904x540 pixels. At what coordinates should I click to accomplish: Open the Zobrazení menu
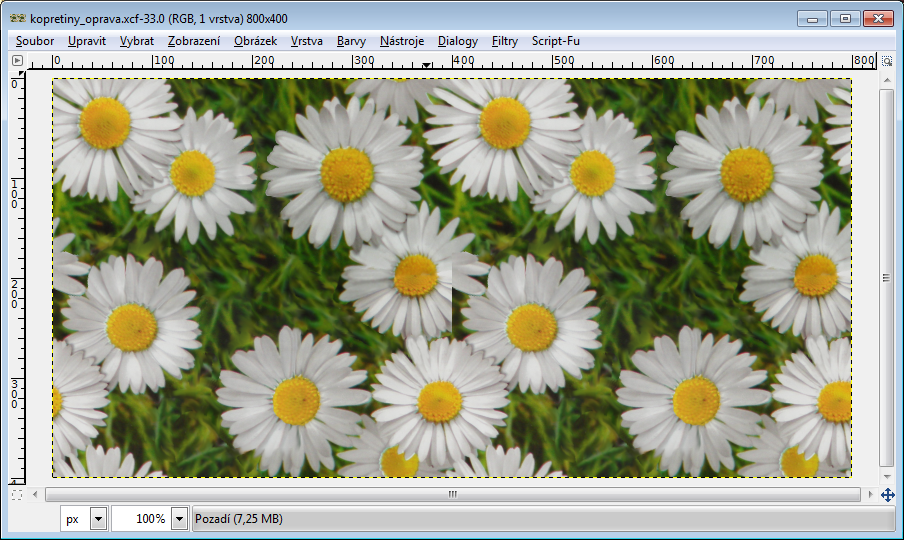click(194, 41)
